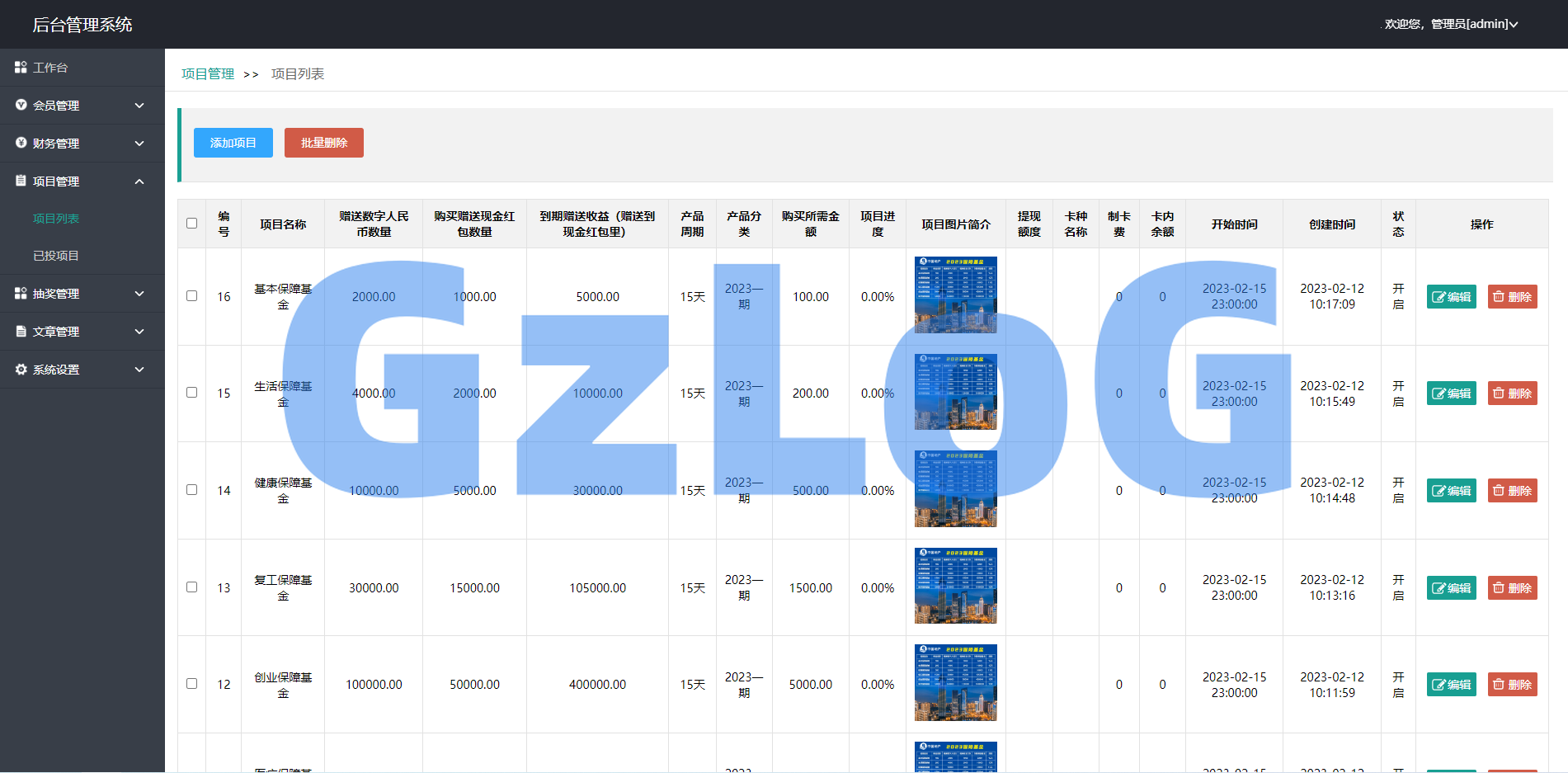
Task: Click the 操作 column header
Action: (x=1481, y=224)
